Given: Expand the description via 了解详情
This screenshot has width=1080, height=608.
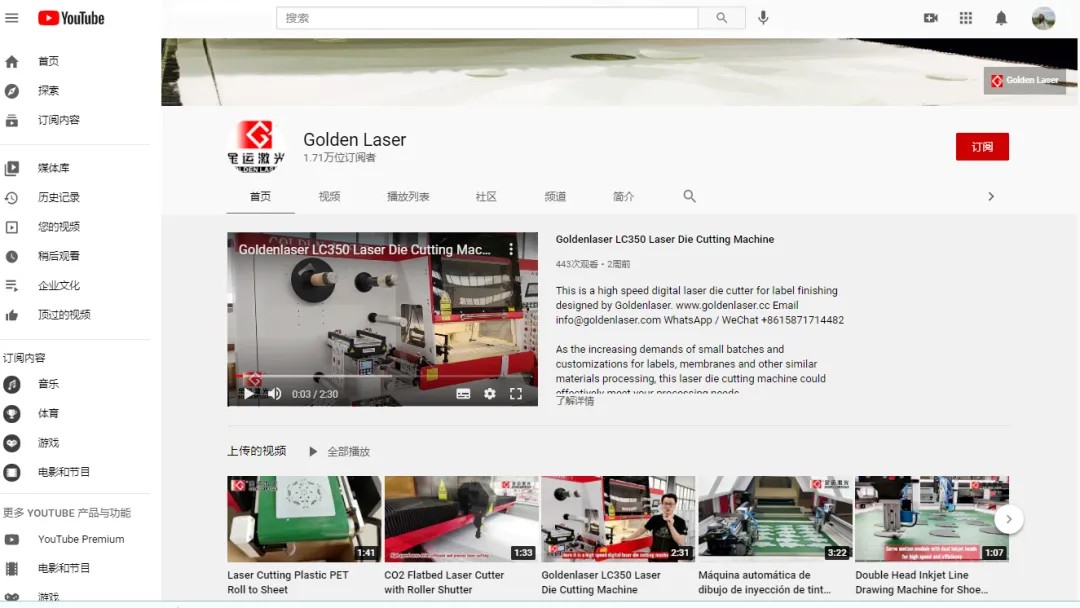Looking at the screenshot, I should click(x=574, y=401).
